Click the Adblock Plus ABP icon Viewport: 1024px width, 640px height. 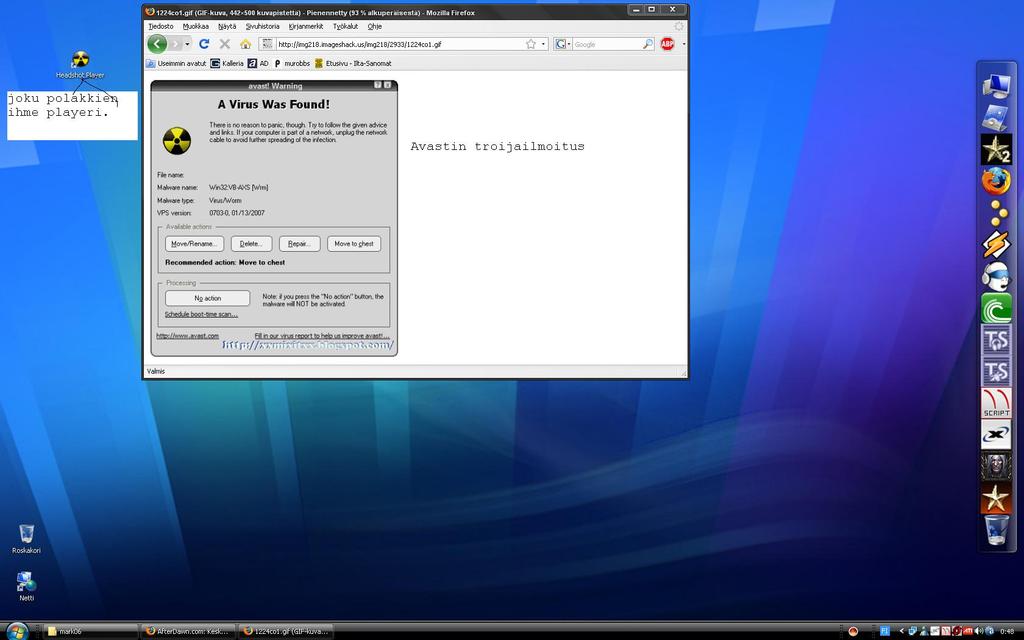667,44
